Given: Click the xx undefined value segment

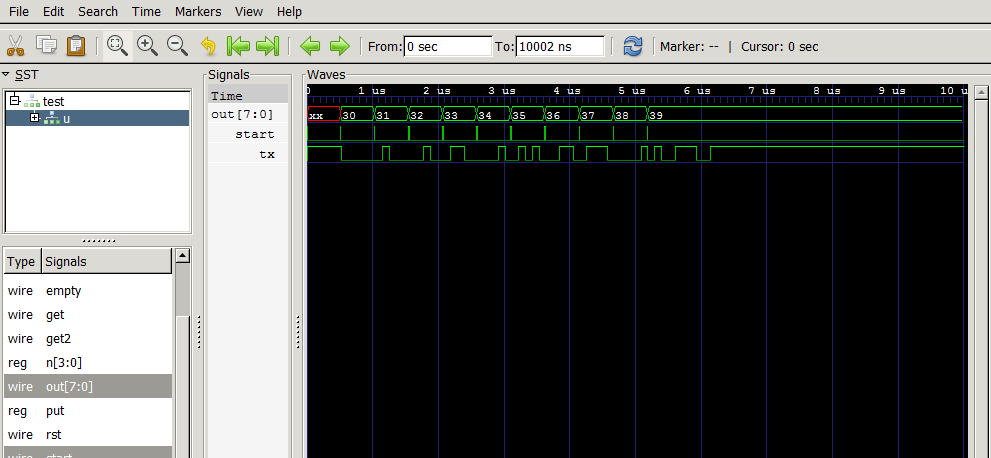Looking at the screenshot, I should click(x=324, y=114).
